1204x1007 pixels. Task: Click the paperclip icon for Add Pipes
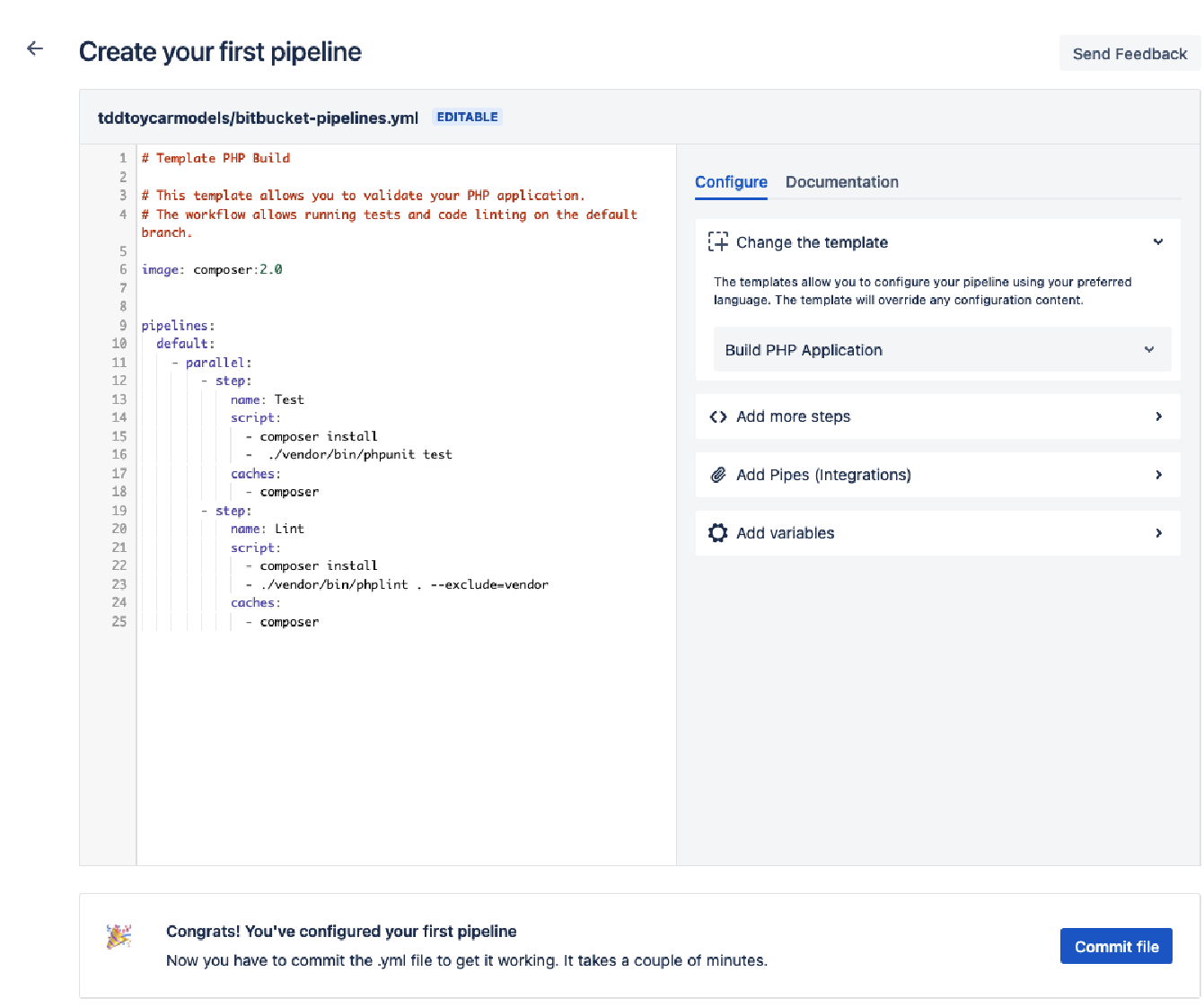tap(718, 475)
